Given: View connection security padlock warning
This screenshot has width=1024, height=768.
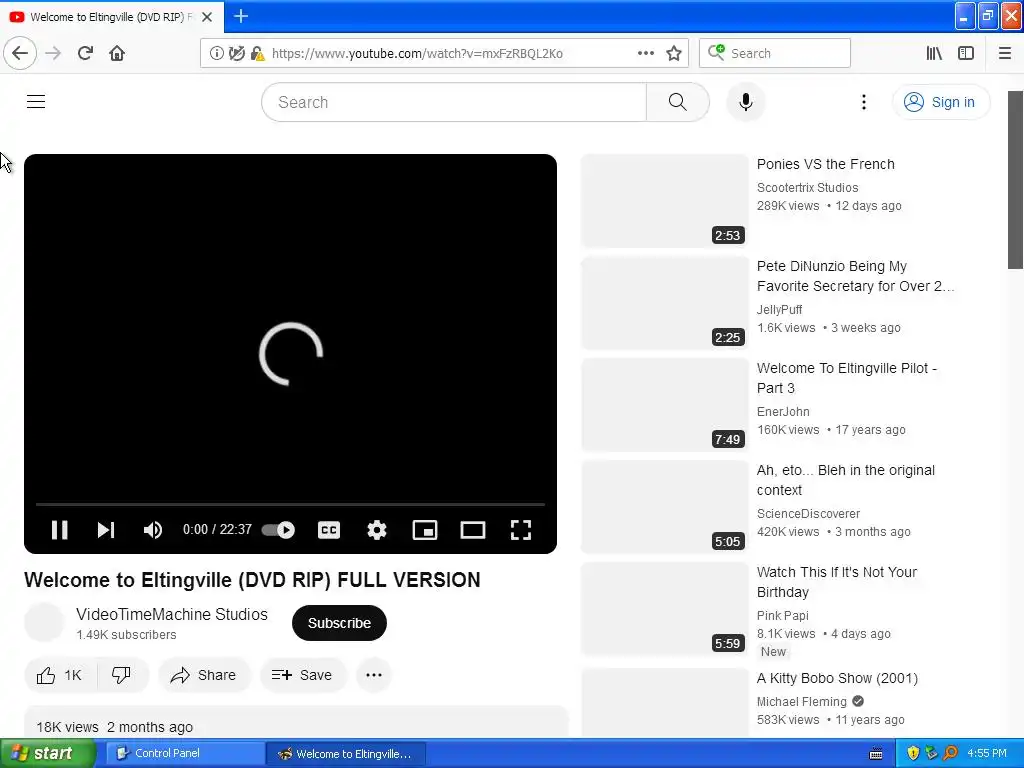Looking at the screenshot, I should click(257, 54).
